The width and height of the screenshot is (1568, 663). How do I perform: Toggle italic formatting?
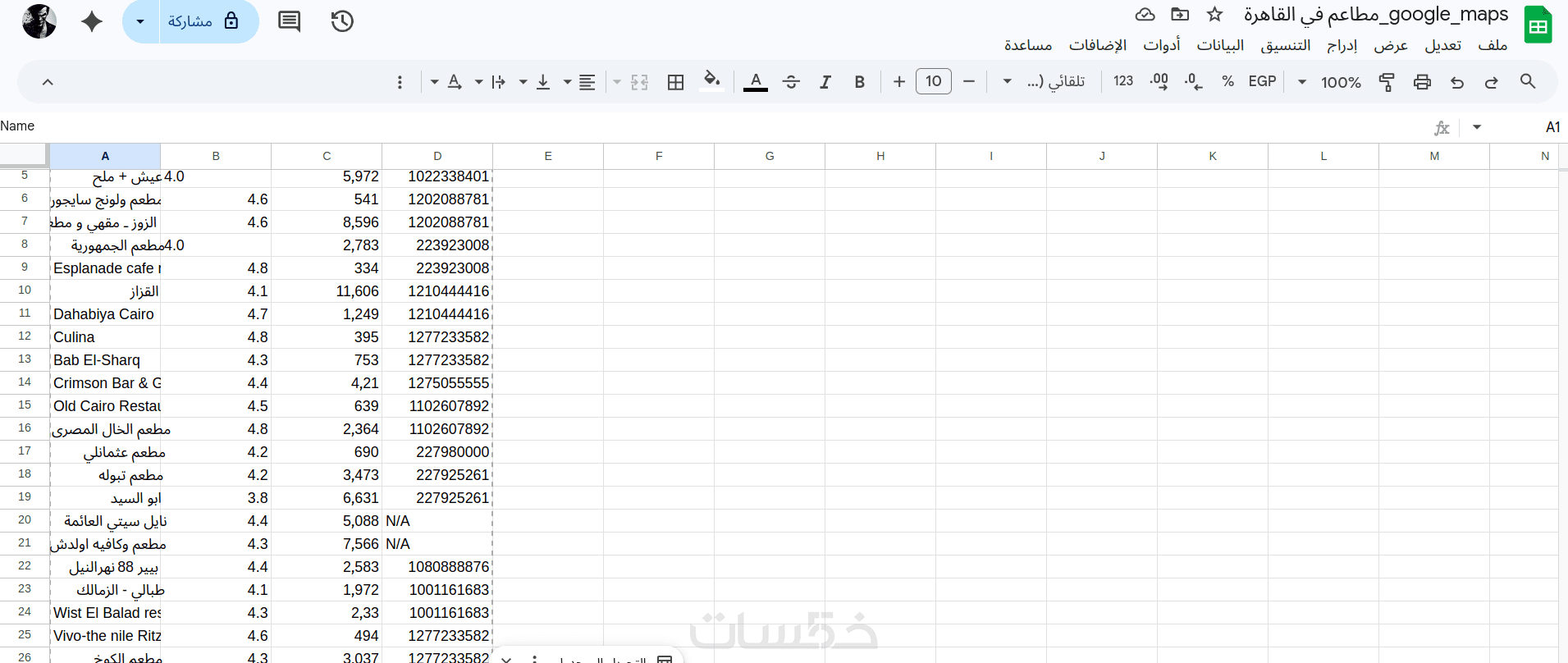pyautogui.click(x=825, y=81)
